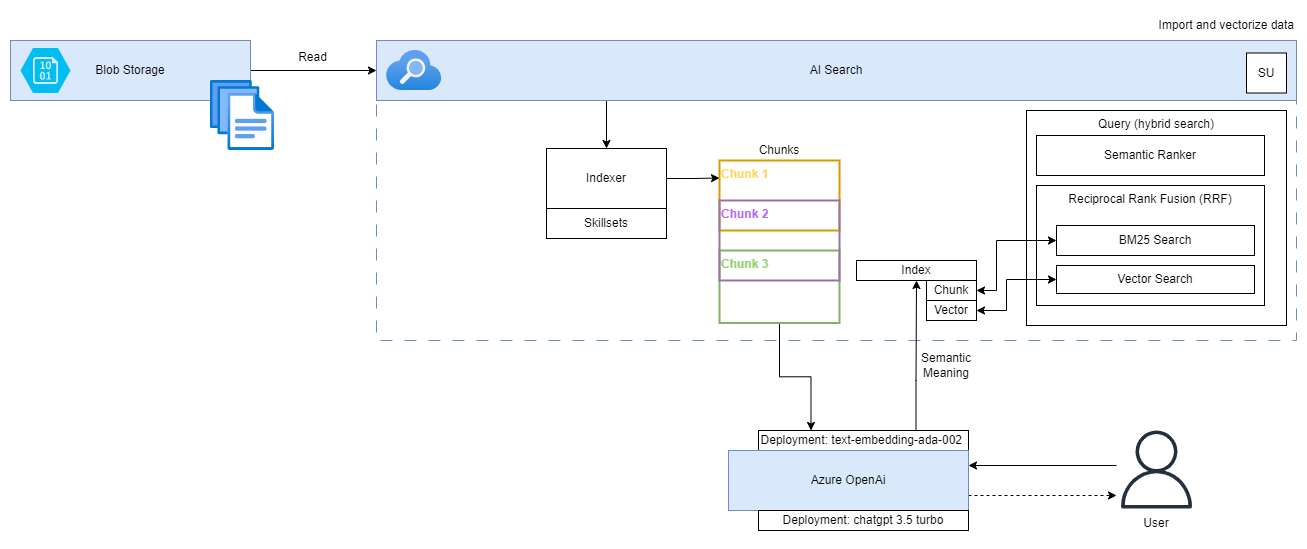Select the text-embedding-ada-002 deployment box
The image size is (1307, 549).
864,440
